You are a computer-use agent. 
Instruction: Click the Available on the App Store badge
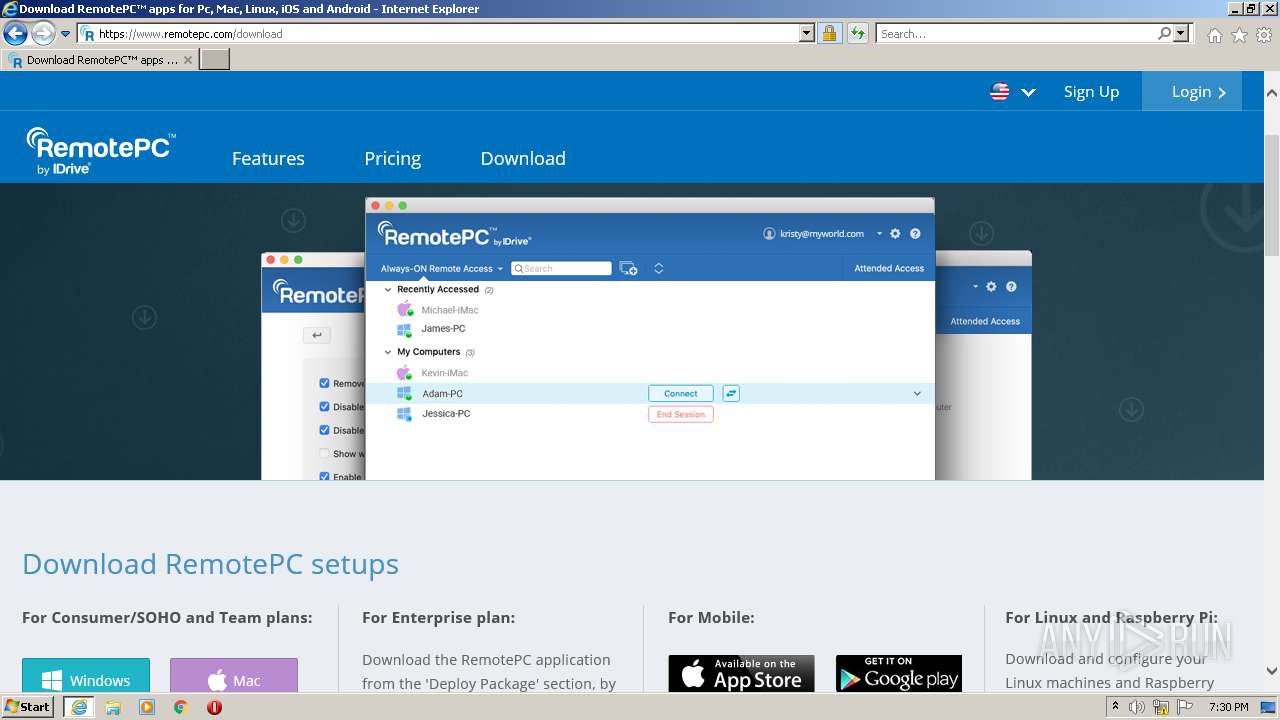click(741, 675)
